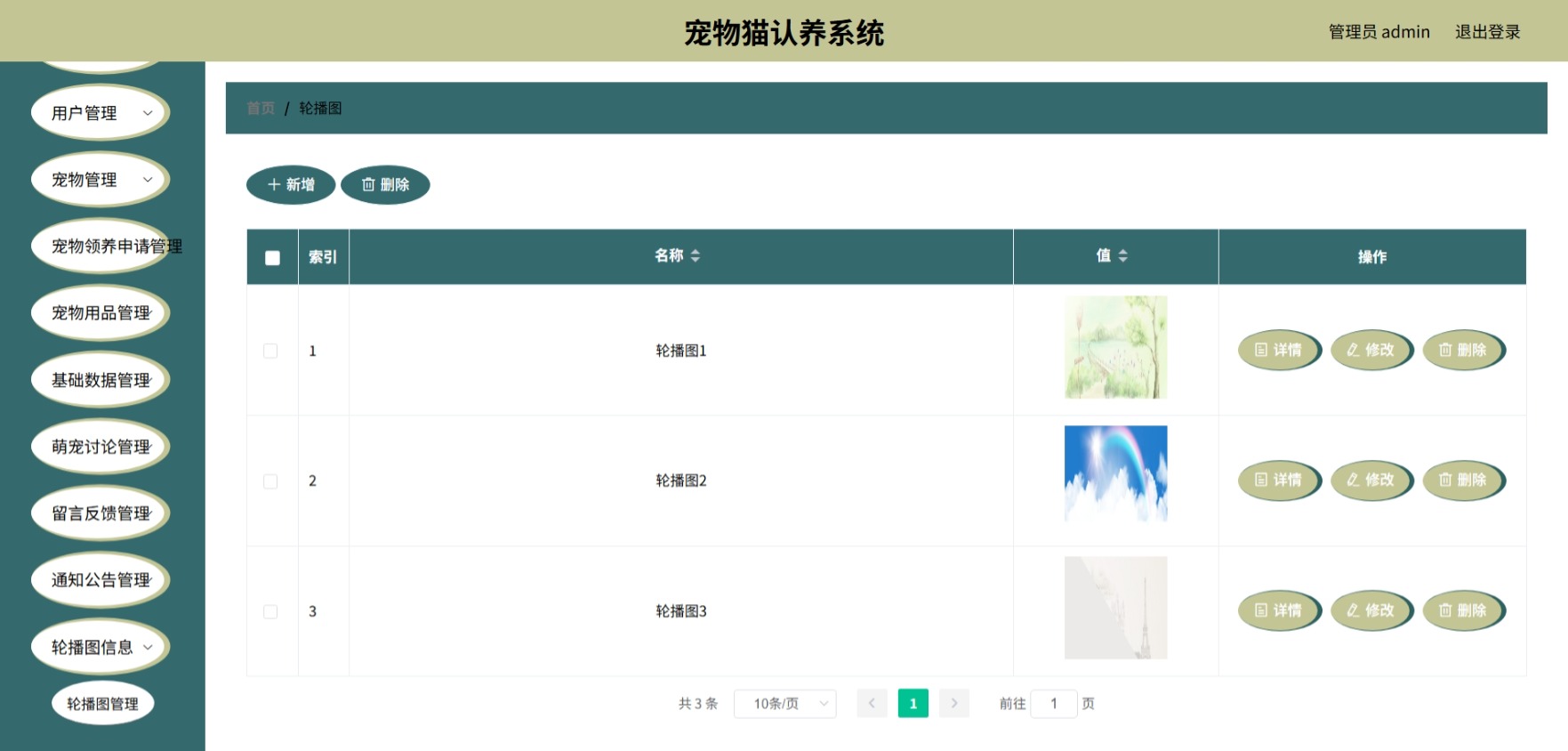
Task: Open 宠物领养申请管理 in sidebar
Action: click(101, 246)
